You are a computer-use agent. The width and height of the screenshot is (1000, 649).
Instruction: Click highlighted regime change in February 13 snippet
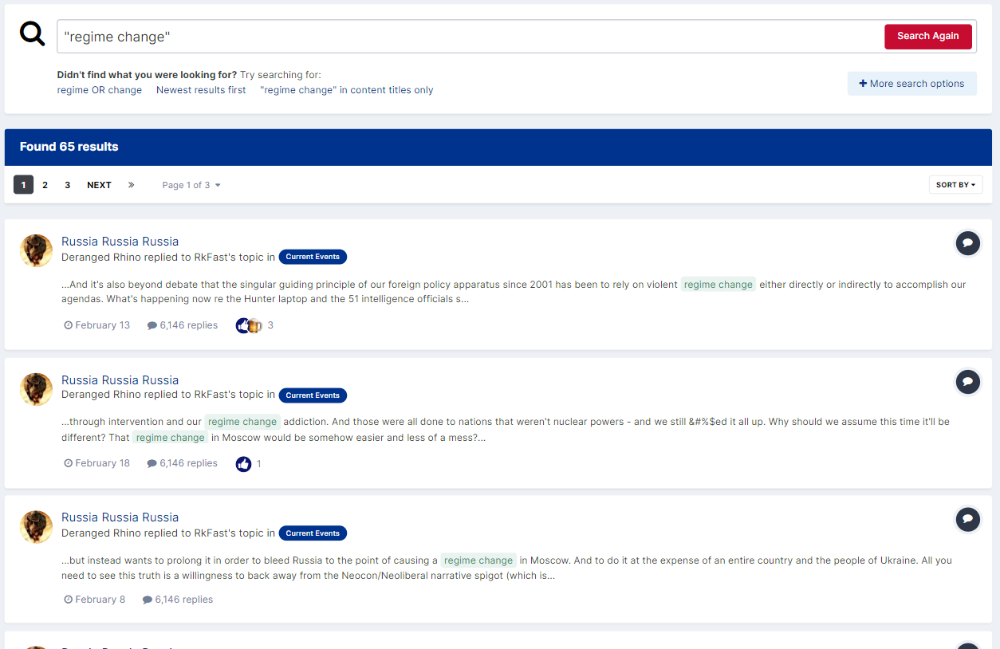(x=718, y=284)
